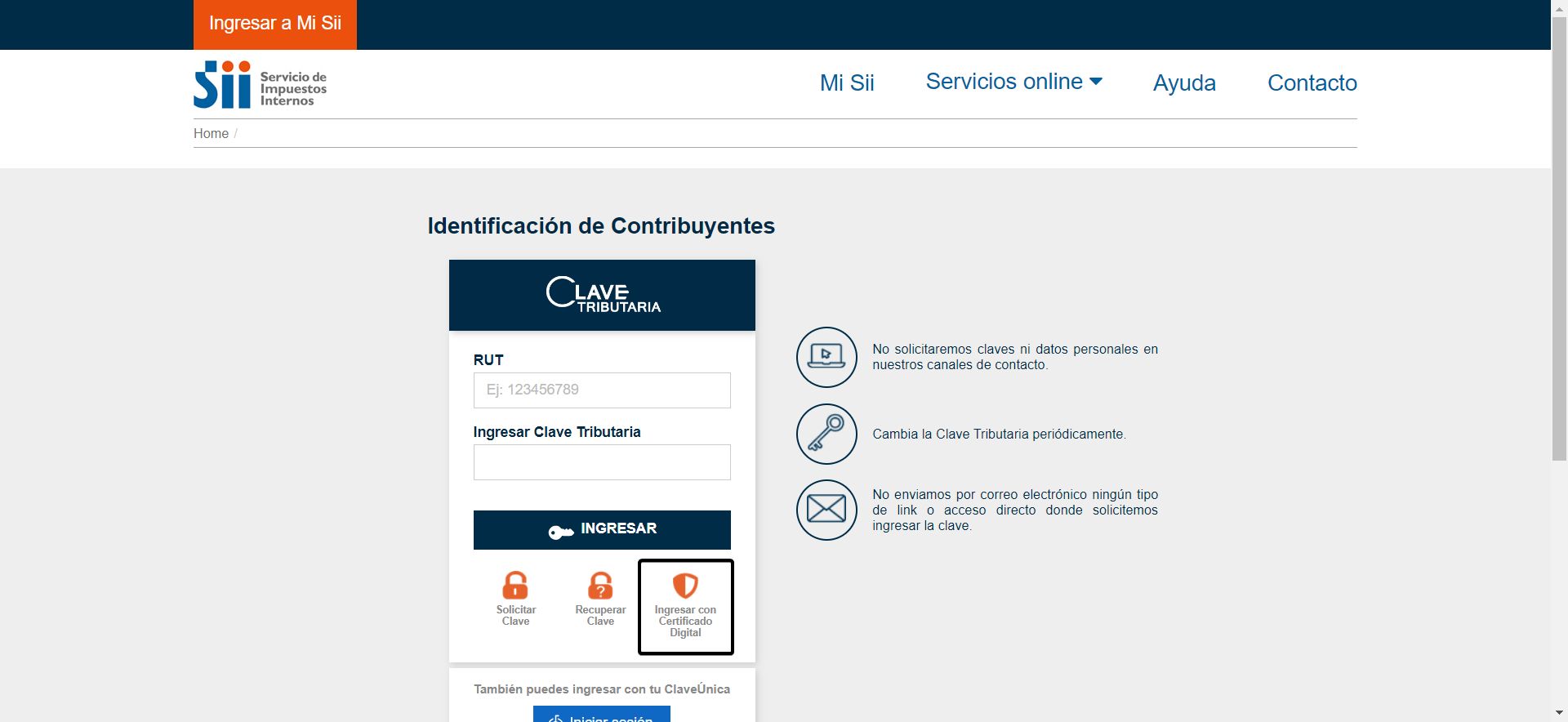Click the SII logo in header

260,84
